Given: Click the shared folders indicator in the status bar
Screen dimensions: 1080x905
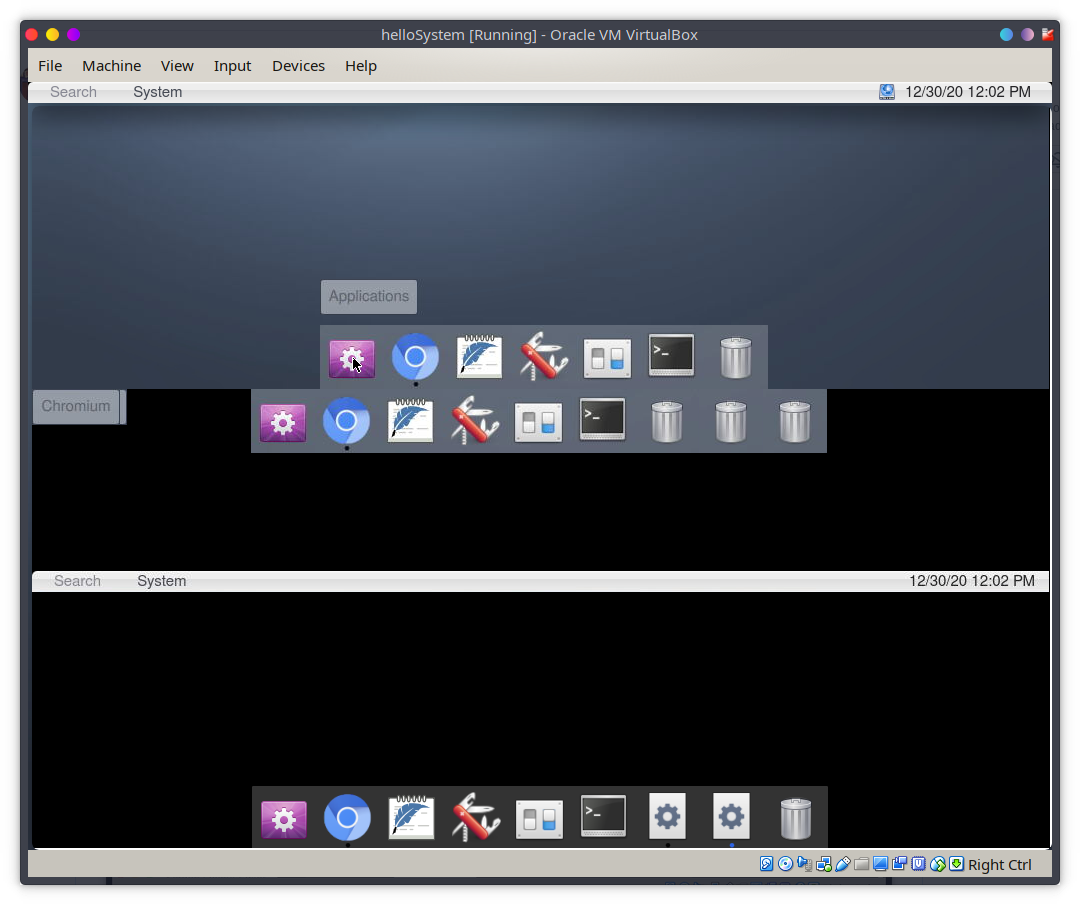Looking at the screenshot, I should [862, 864].
